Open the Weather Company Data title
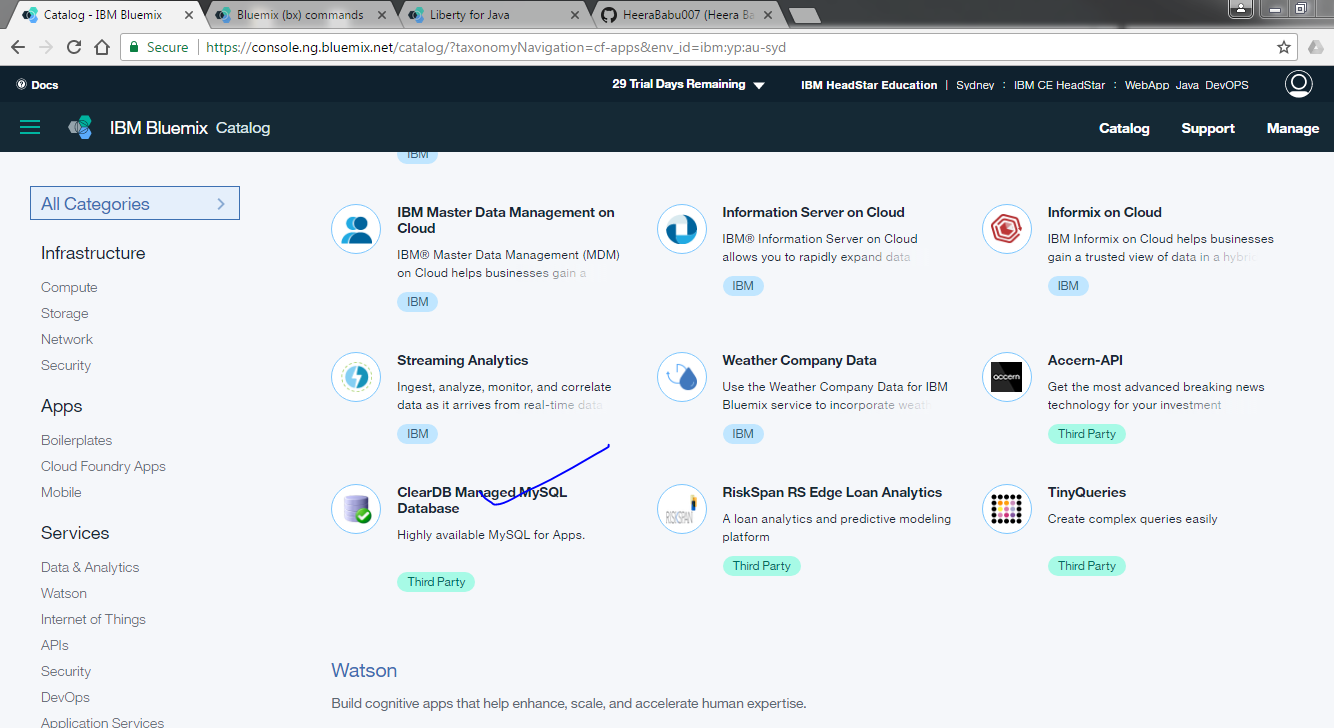Viewport: 1334px width, 728px height. click(799, 360)
